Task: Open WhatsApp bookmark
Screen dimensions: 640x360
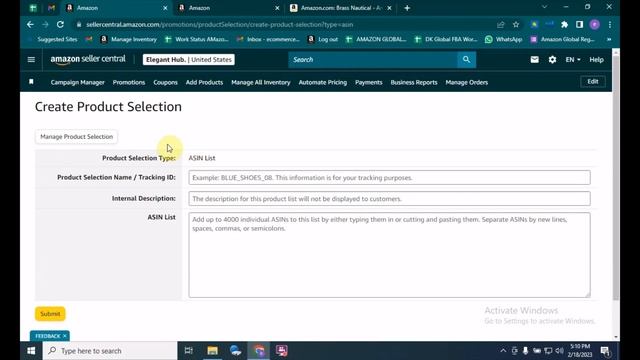Action: [x=504, y=39]
